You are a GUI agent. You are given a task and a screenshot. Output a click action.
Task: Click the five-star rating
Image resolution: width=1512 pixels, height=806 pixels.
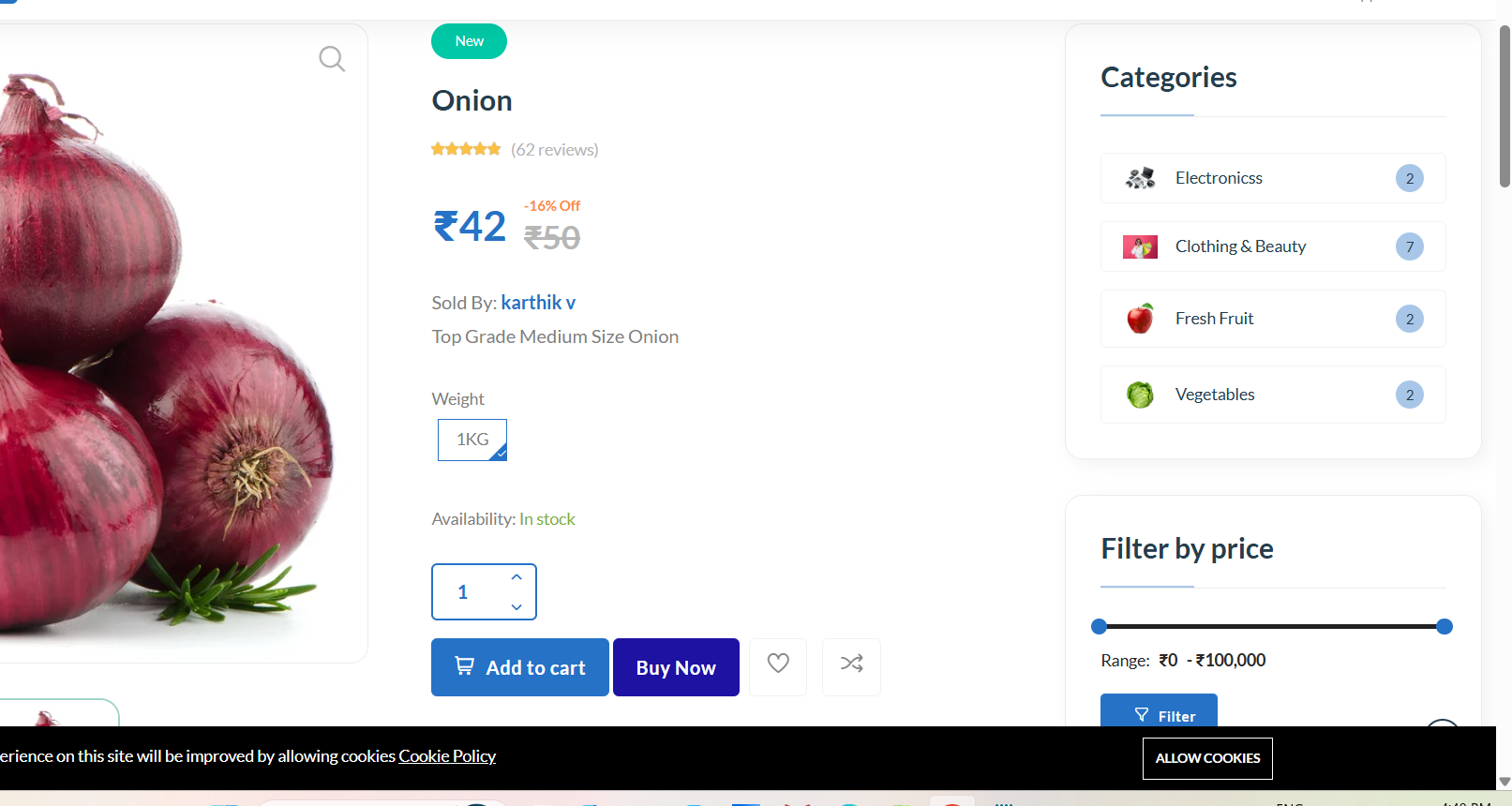point(466,149)
